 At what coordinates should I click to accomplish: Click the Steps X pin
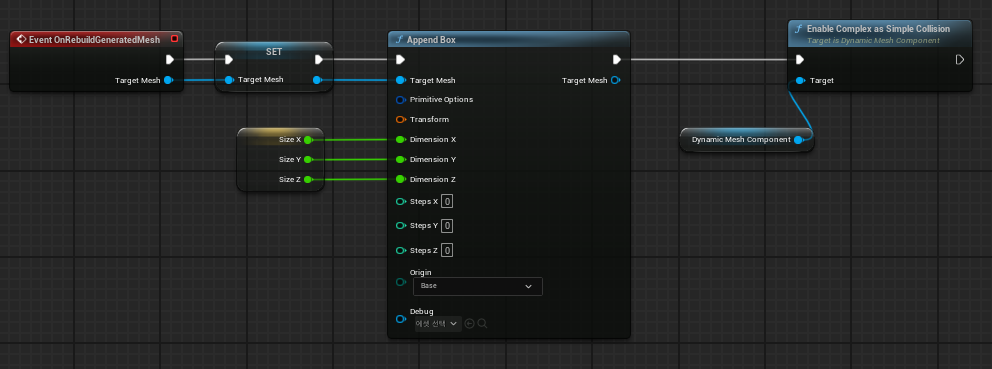pos(400,202)
